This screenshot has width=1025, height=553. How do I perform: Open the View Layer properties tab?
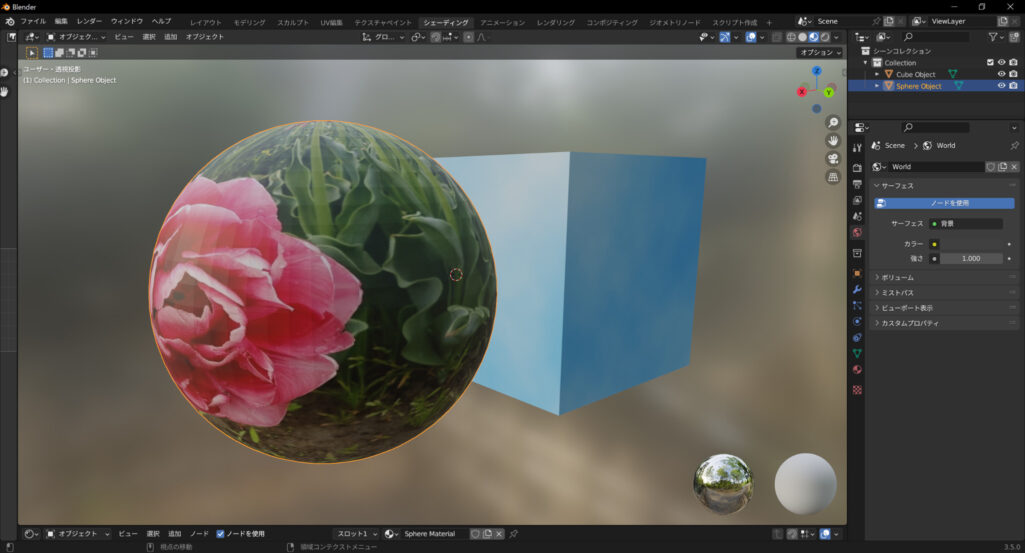tap(857, 200)
